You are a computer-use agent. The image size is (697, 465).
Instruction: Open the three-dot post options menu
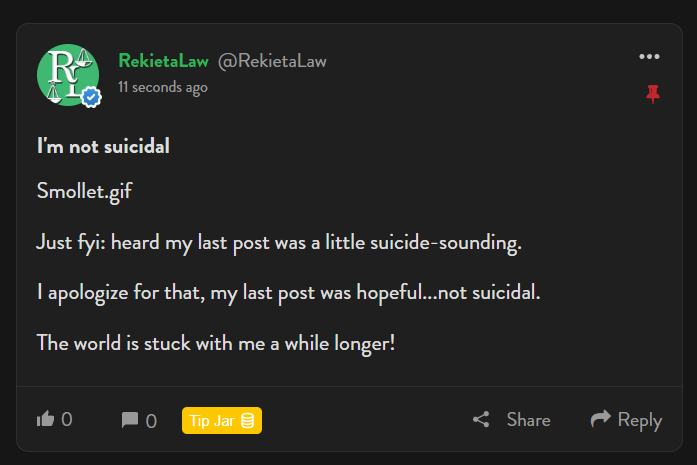coord(649,56)
